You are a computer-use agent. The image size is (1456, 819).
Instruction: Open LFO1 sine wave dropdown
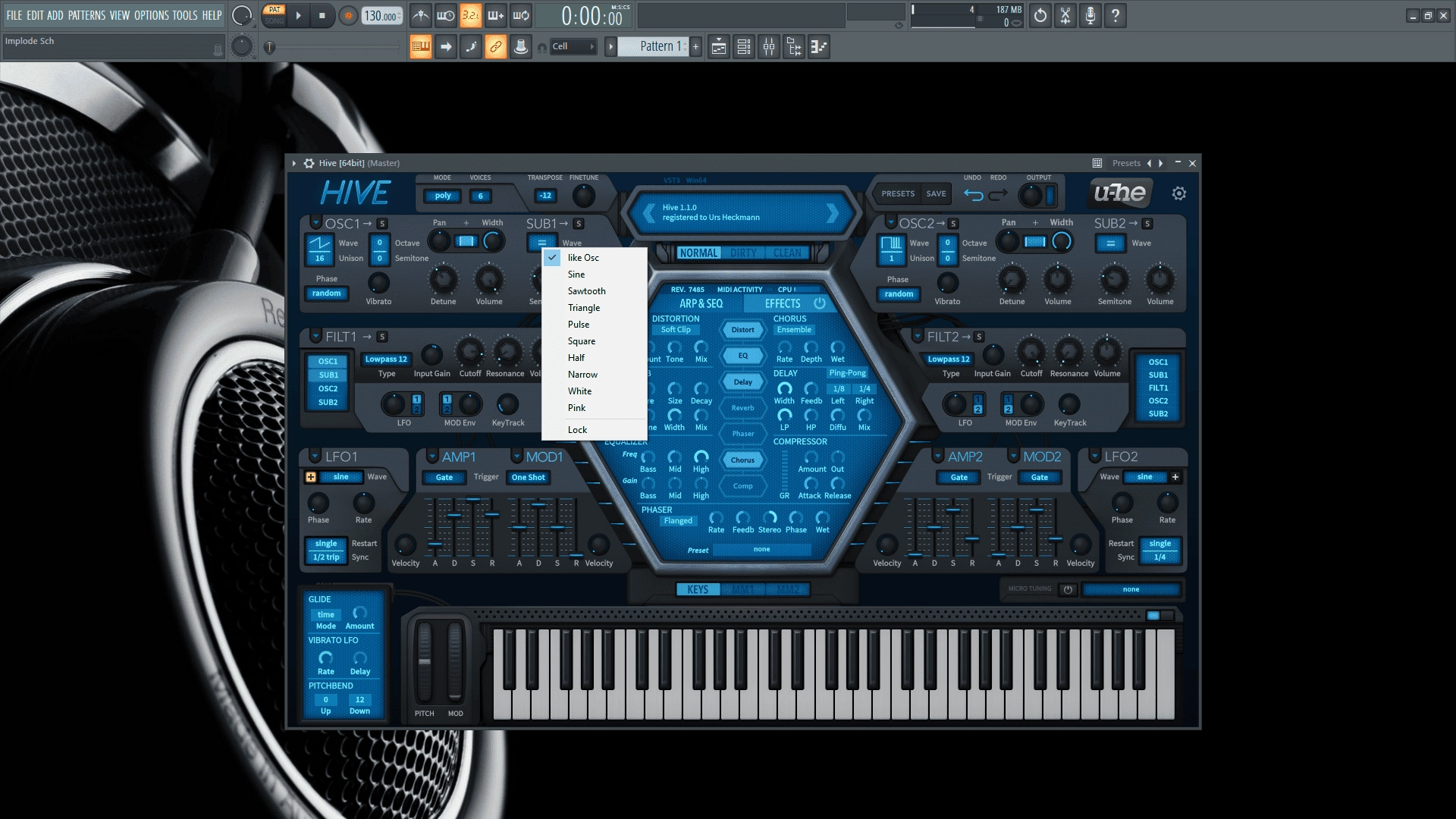coord(341,477)
